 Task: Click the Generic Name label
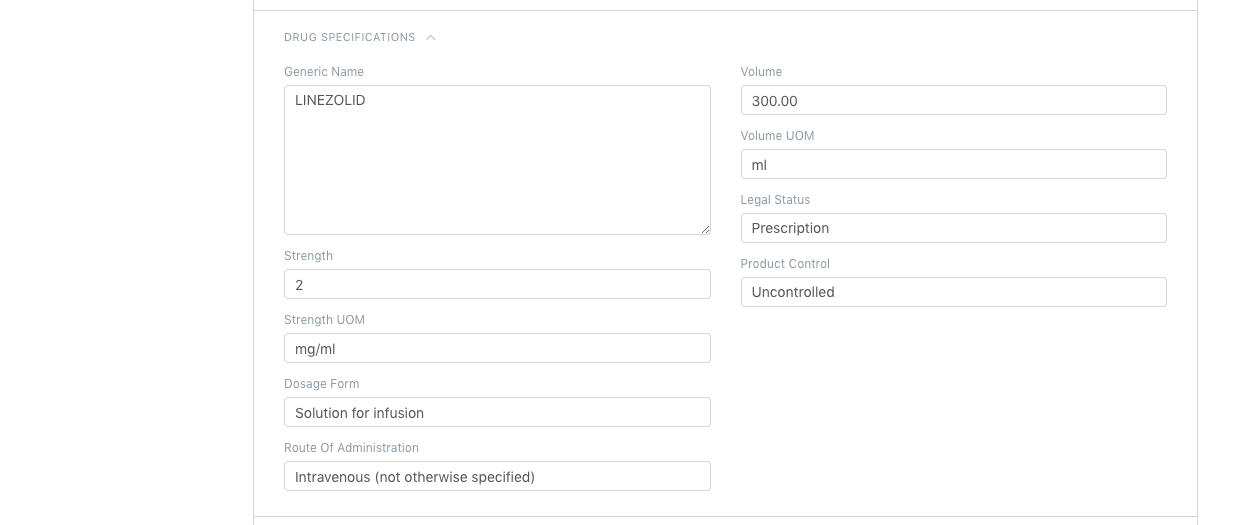point(324,72)
